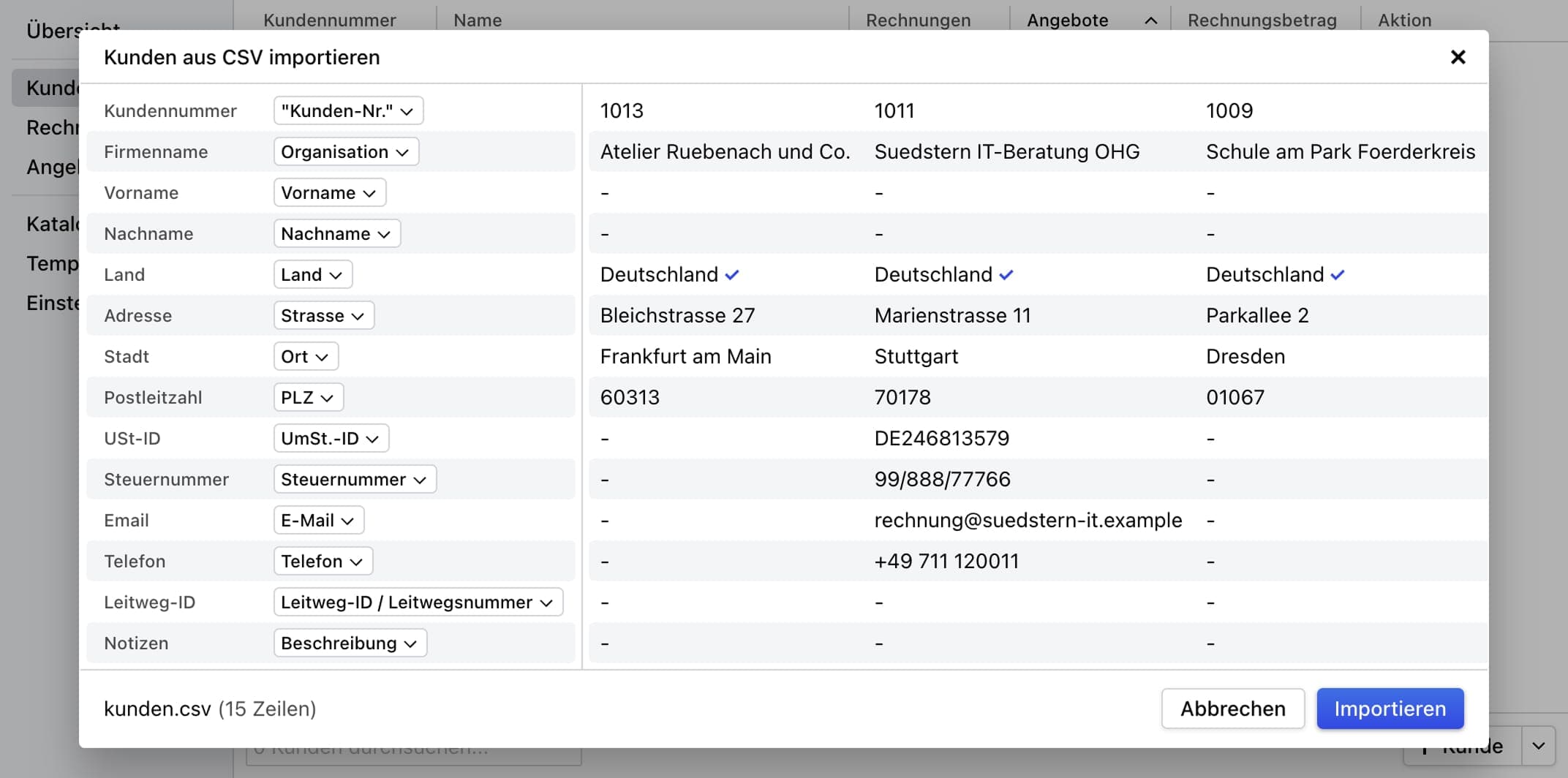Select "Atelier Ruebenach und Co." preview cell
The width and height of the screenshot is (1568, 778).
[x=725, y=151]
